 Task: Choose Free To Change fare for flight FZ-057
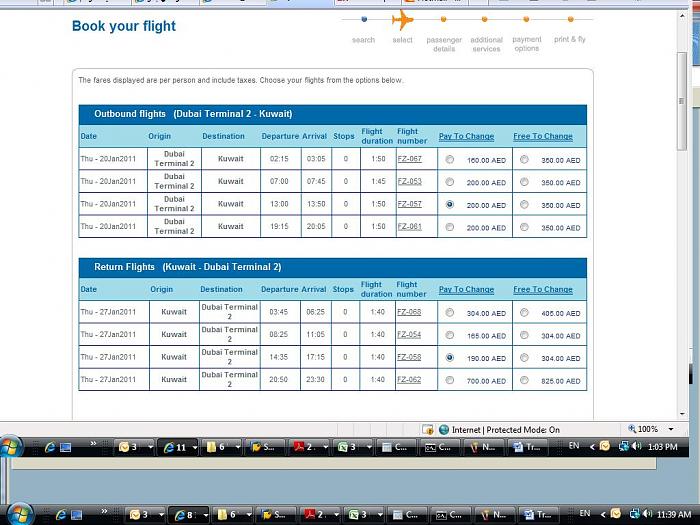pyautogui.click(x=524, y=204)
